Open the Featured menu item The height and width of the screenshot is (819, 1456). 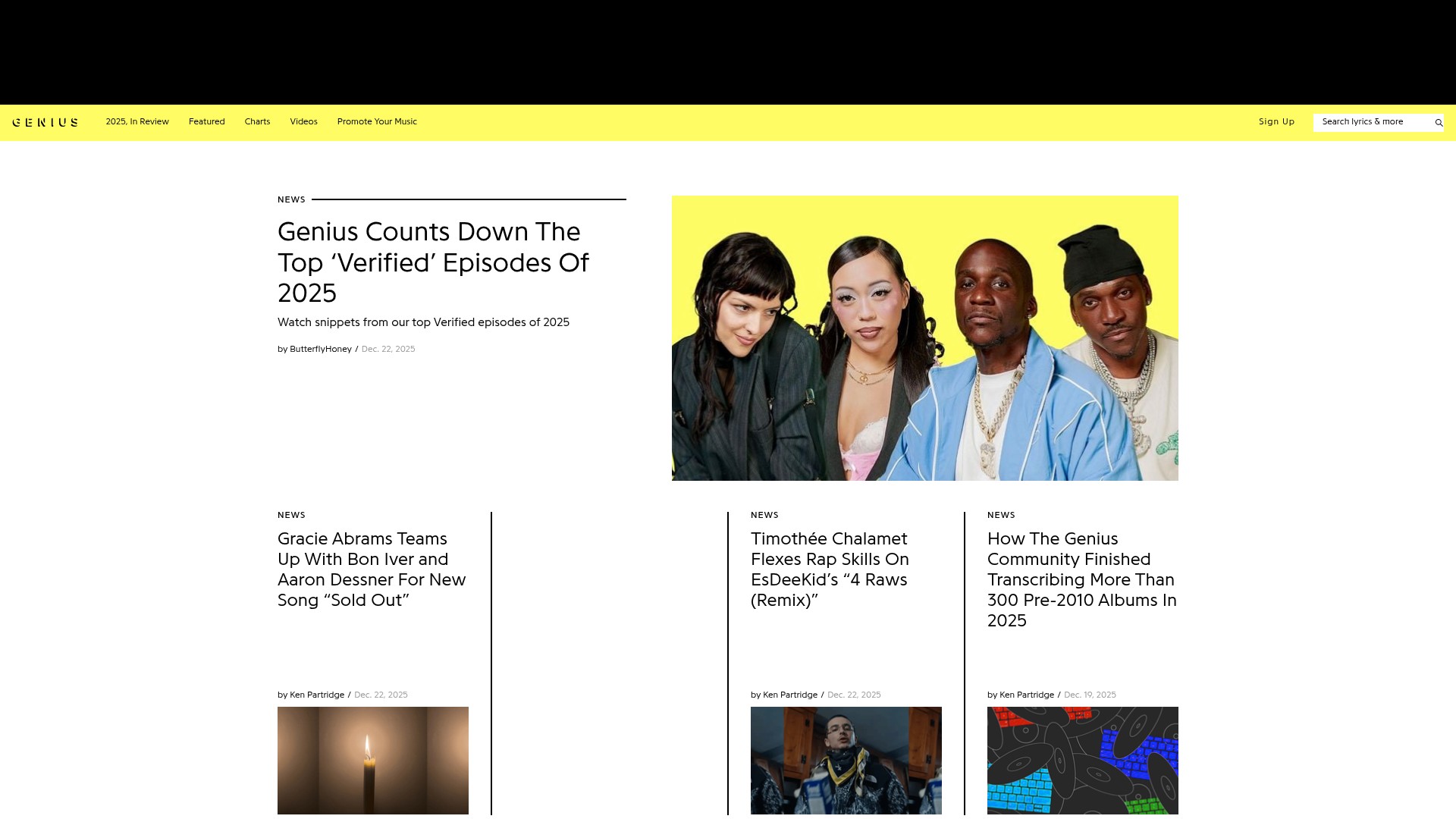(x=207, y=122)
